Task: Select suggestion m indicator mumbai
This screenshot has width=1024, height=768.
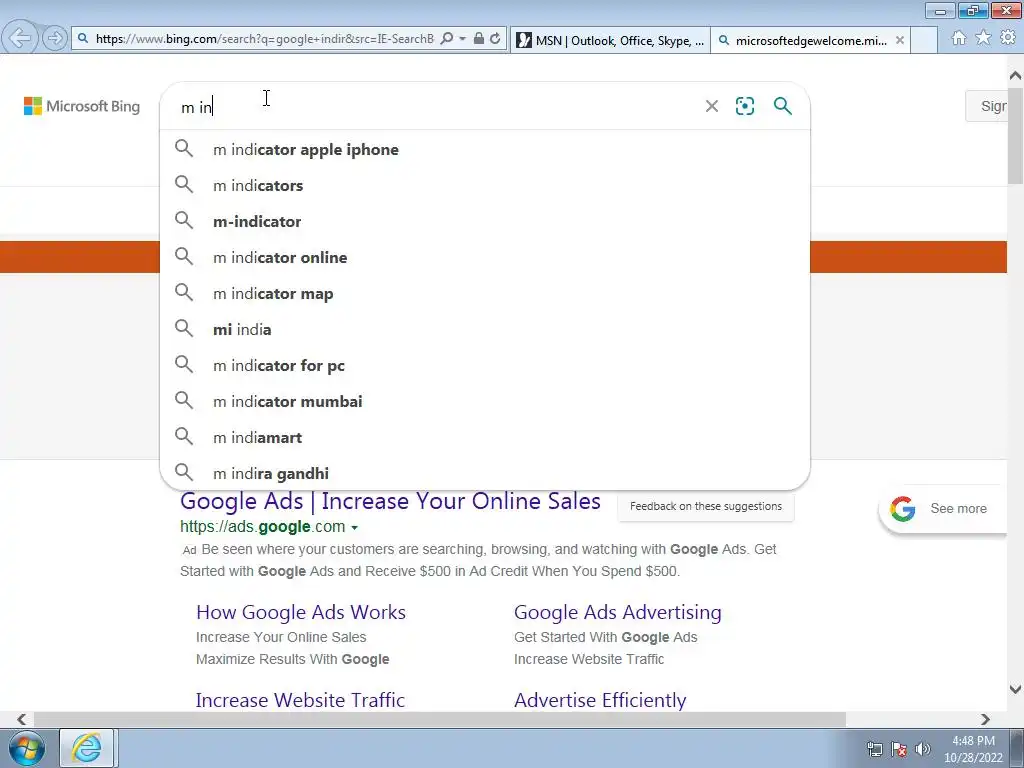Action: point(485,402)
